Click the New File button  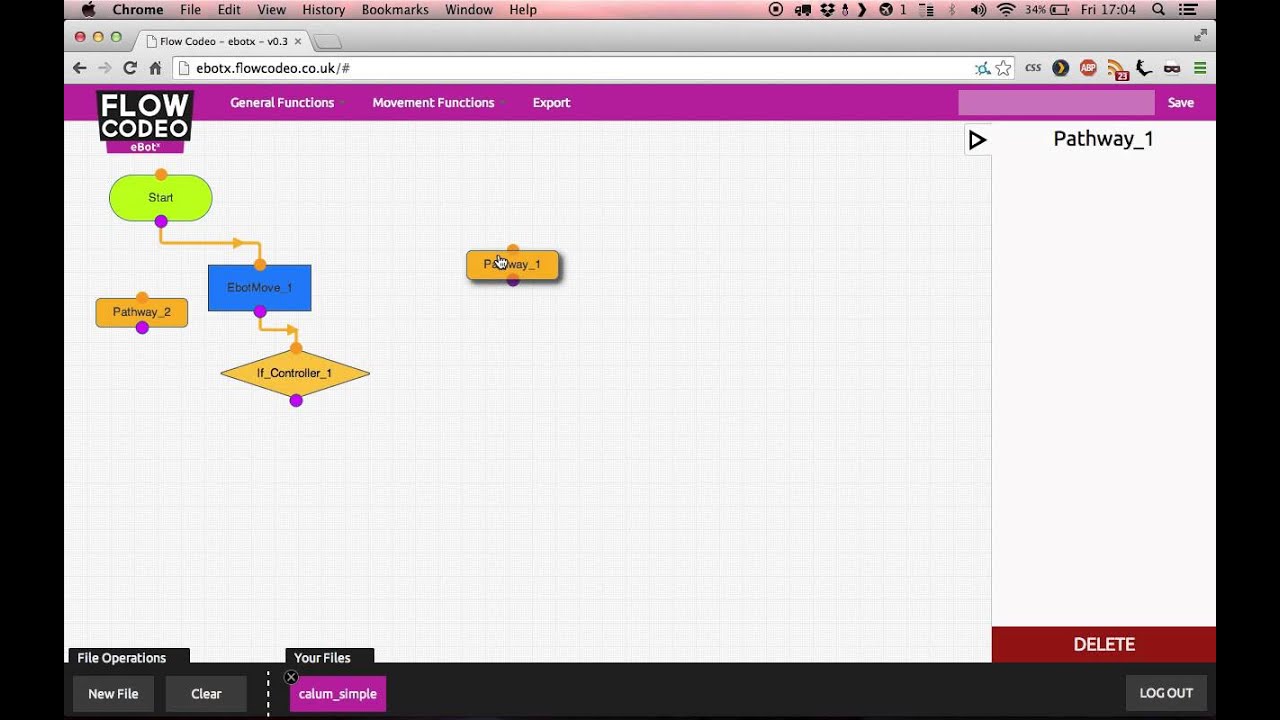point(113,693)
